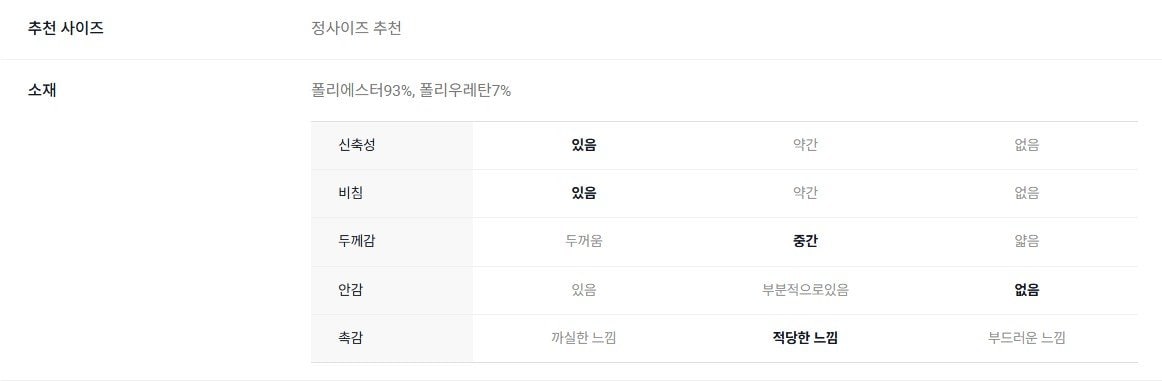
Task: Select 부분적으로있음 for 안감
Action: pyautogui.click(x=805, y=290)
